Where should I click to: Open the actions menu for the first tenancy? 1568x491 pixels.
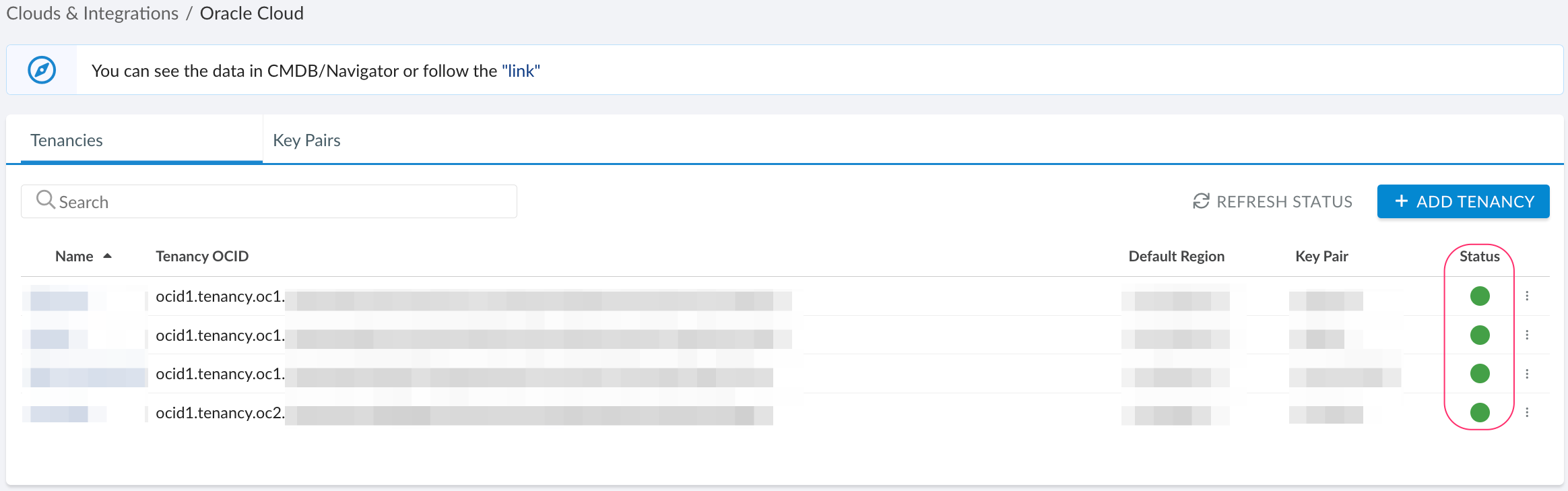coord(1527,294)
